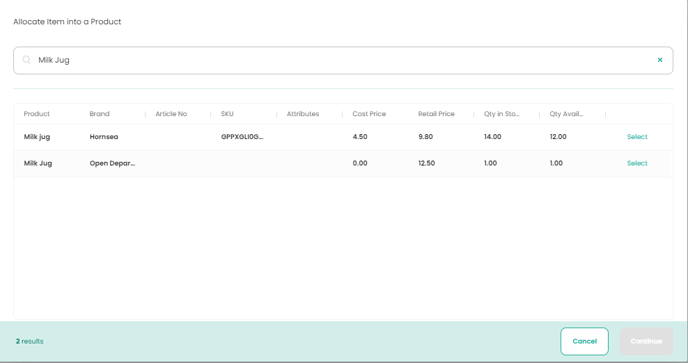
Task: Click the 4.50 cost price cell
Action: tap(360, 137)
